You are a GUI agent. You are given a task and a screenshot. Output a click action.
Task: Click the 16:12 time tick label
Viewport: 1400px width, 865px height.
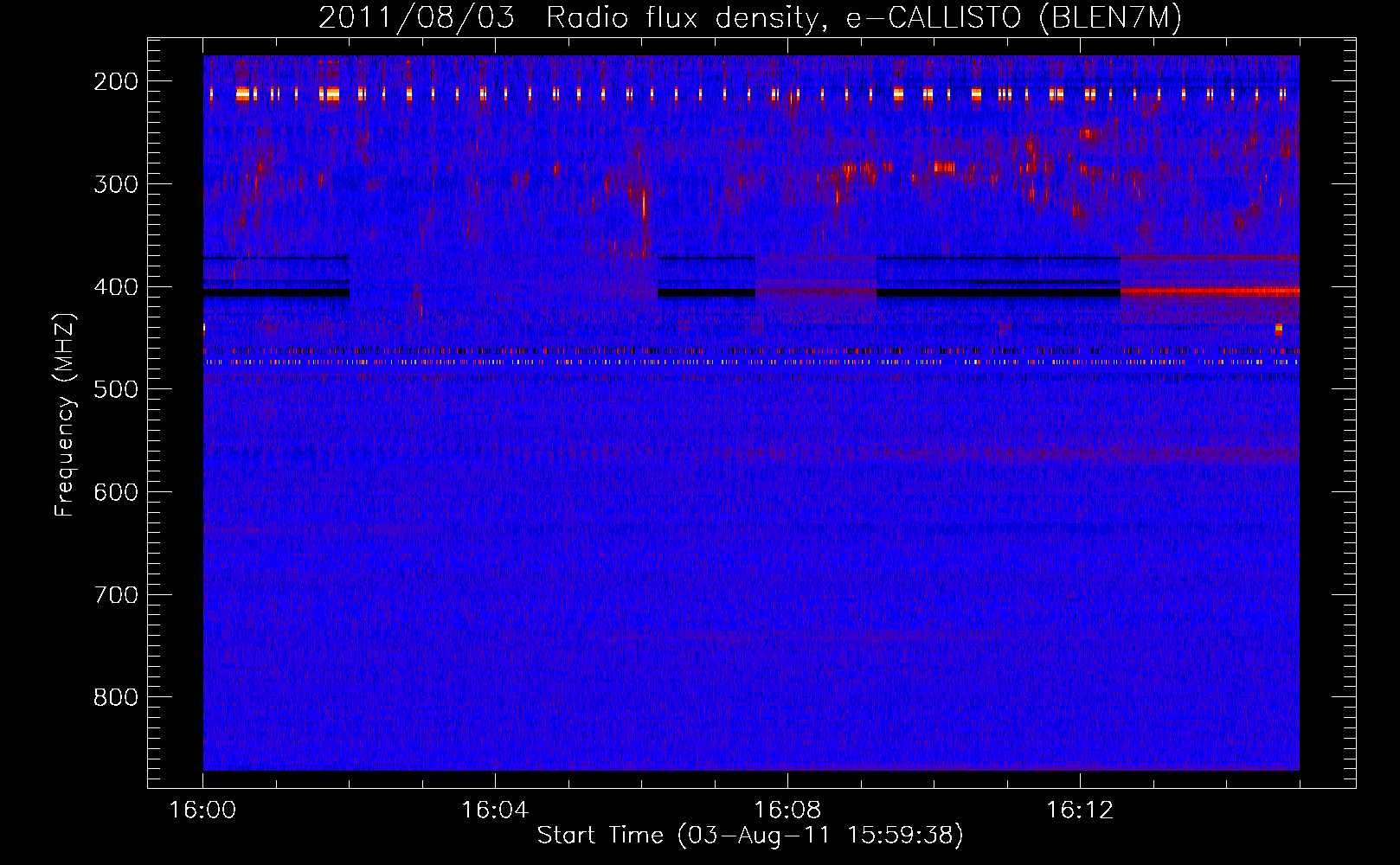(1080, 811)
